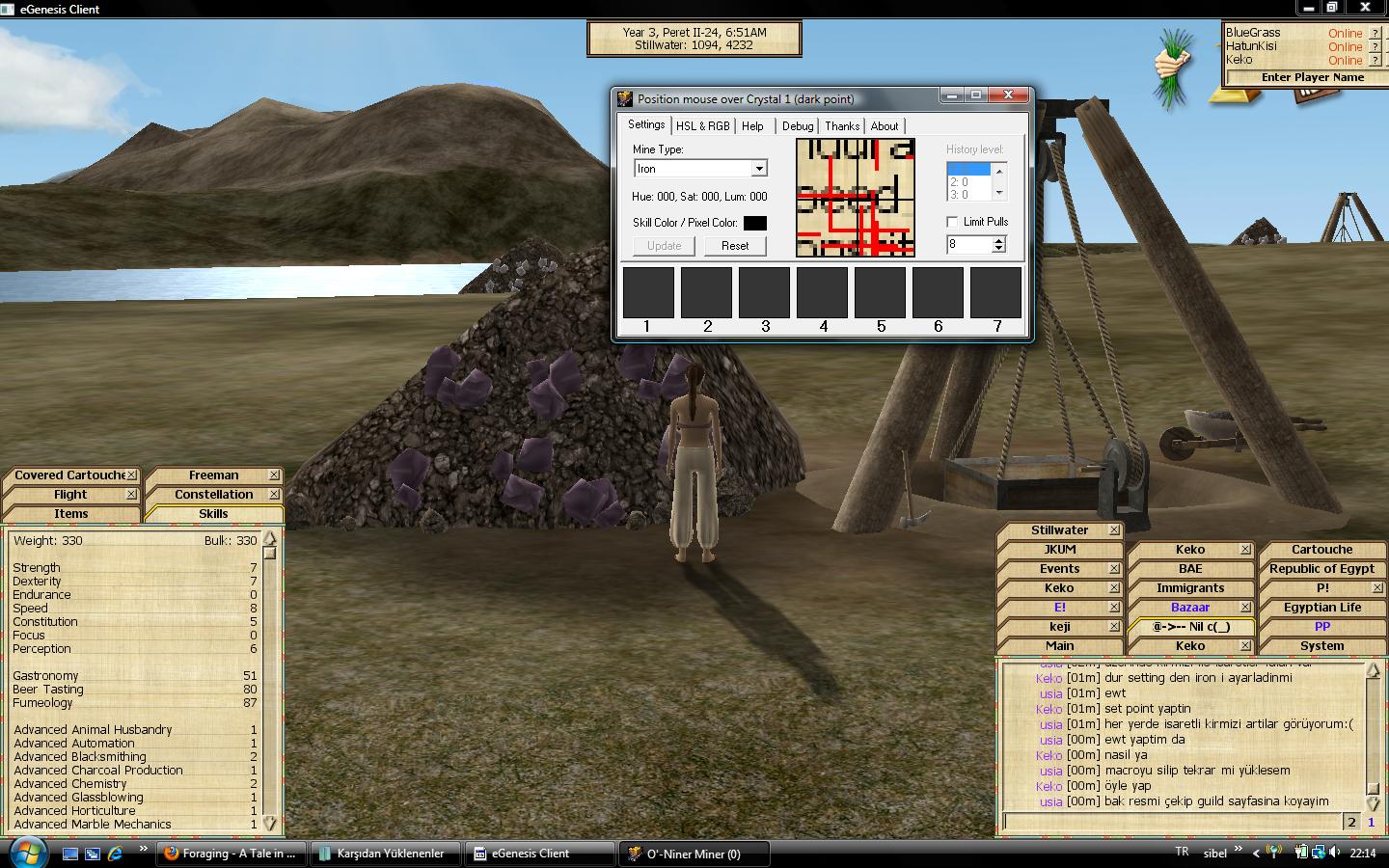Select the Immigrants chat tab
Viewport: 1389px width, 868px height.
click(x=1190, y=588)
